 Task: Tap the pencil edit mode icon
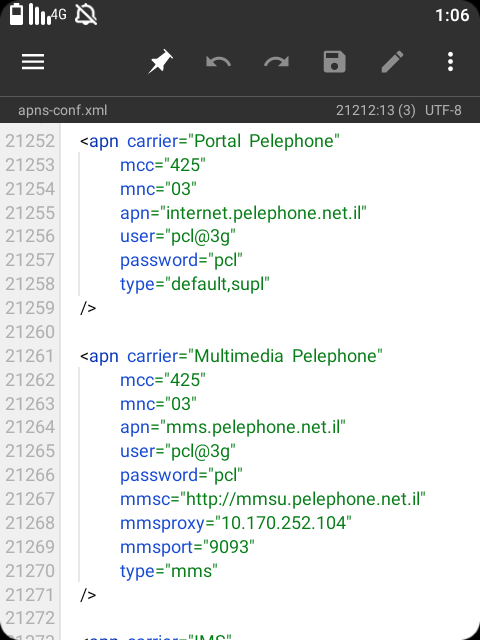[392, 62]
